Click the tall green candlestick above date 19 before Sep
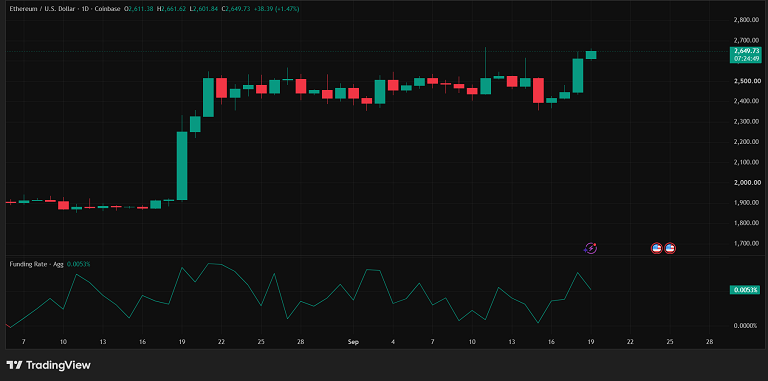 click(182, 166)
